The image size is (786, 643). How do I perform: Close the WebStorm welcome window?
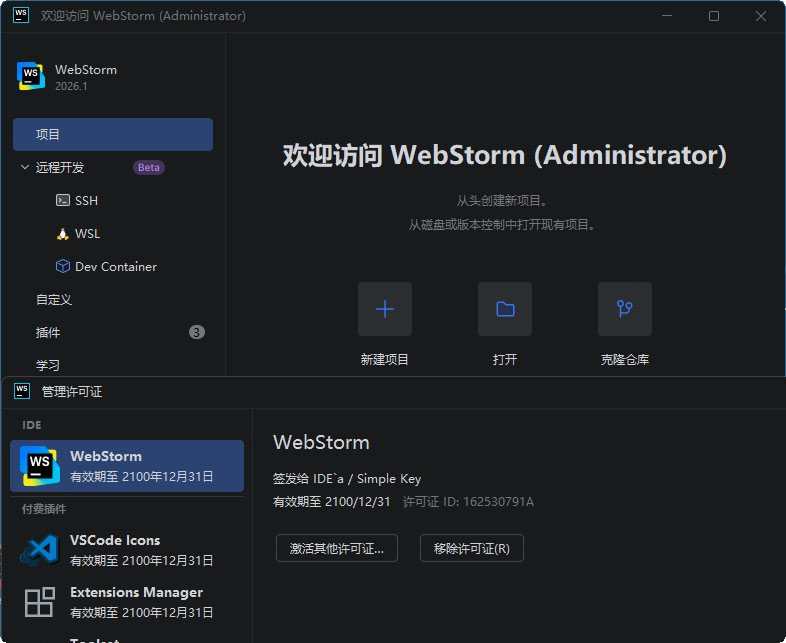[761, 16]
